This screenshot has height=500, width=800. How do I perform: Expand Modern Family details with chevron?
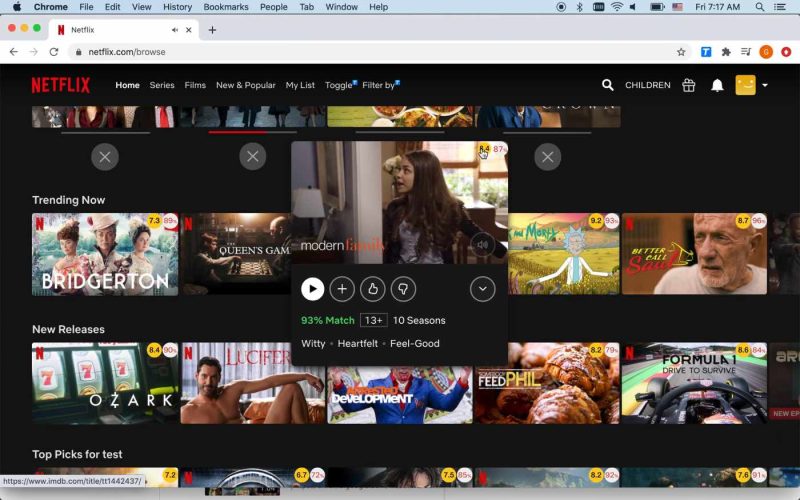pos(482,289)
